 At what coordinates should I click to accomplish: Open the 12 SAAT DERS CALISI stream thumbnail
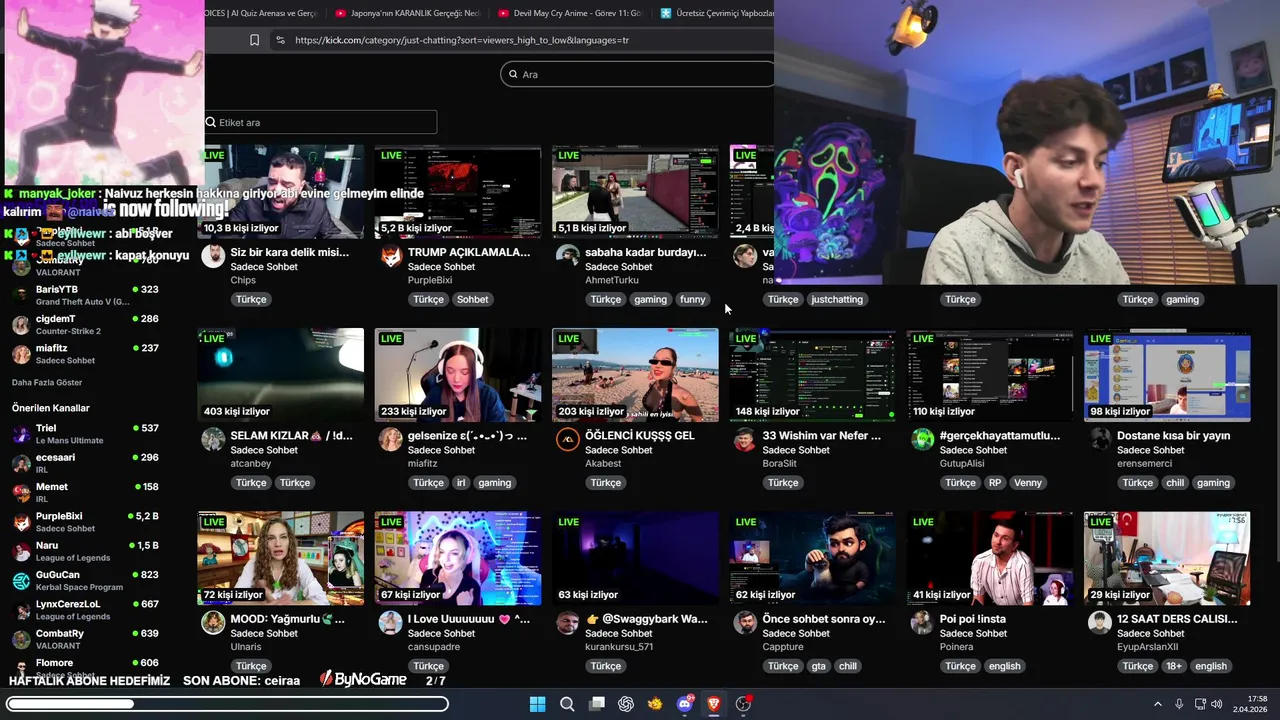[1167, 558]
